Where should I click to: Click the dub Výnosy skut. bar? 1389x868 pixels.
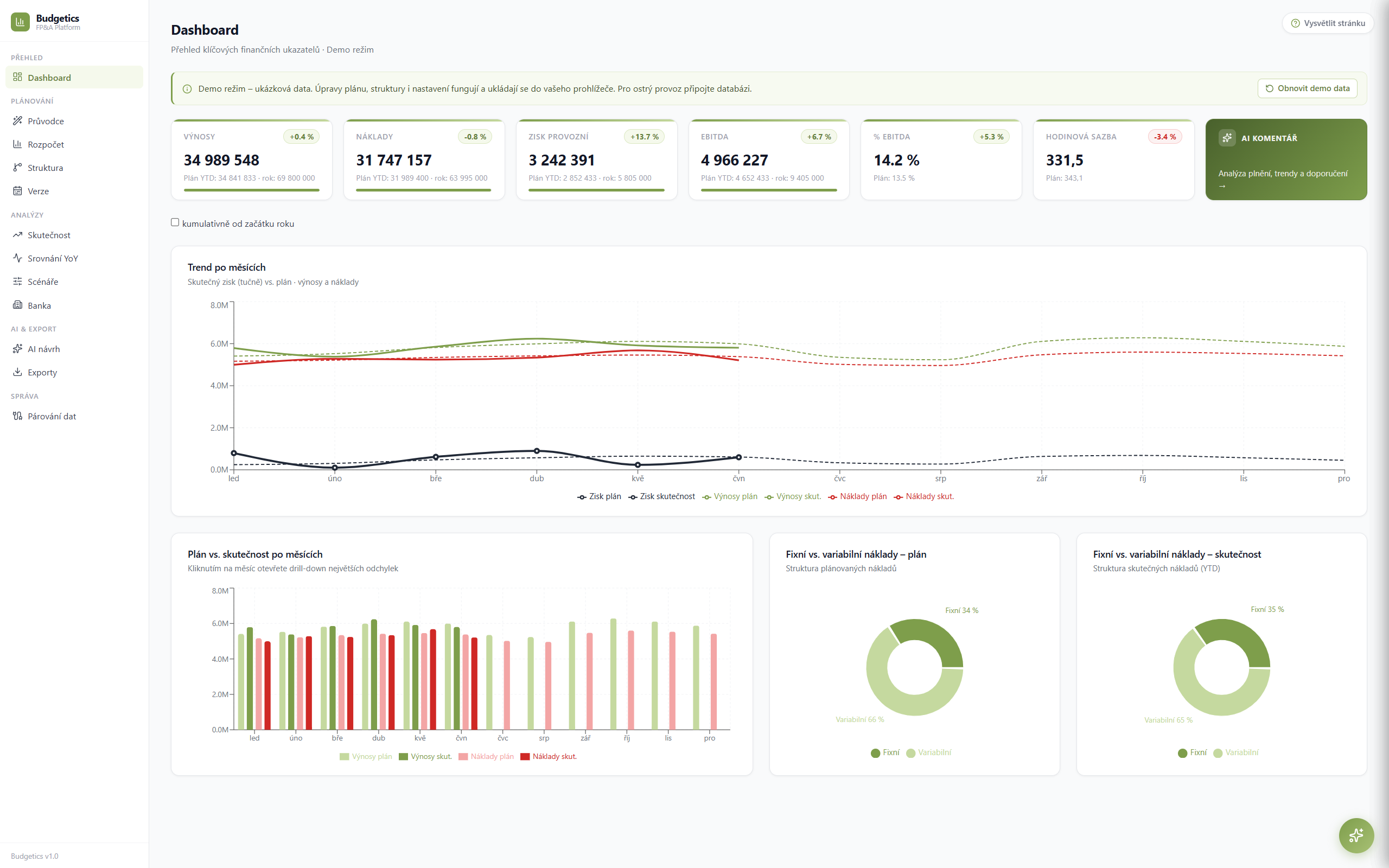(374, 674)
